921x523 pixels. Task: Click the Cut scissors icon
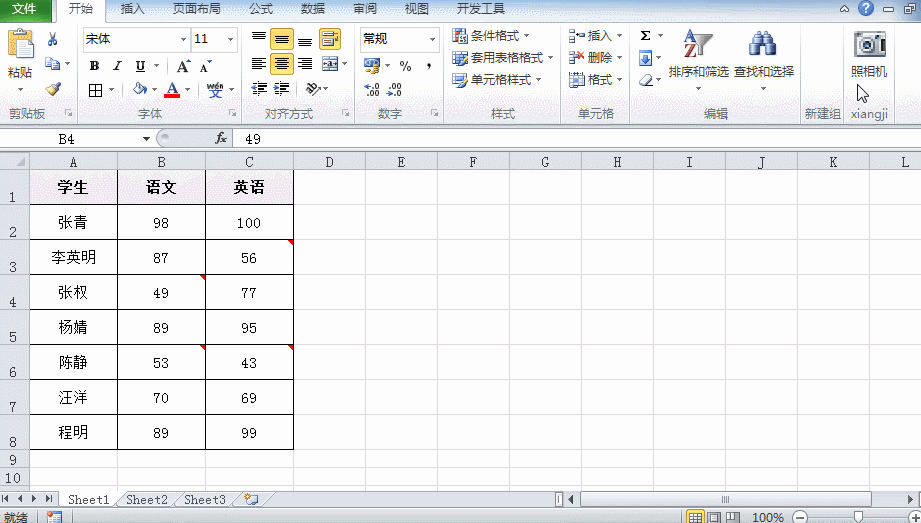(x=52, y=39)
